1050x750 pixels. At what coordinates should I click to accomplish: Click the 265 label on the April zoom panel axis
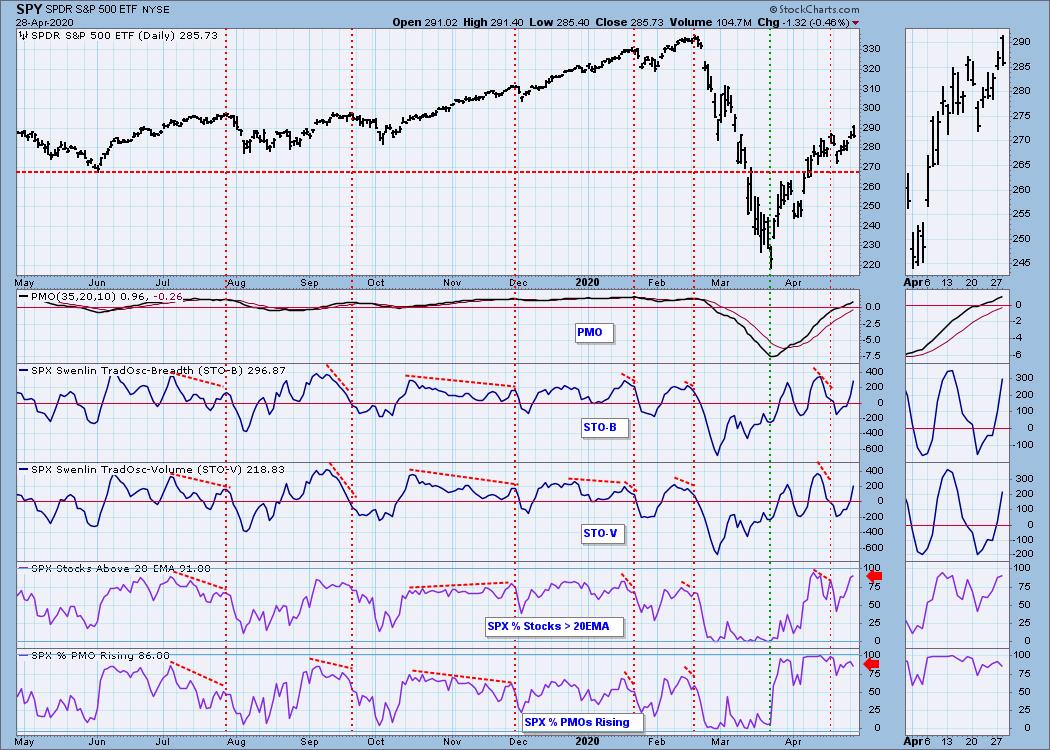[1022, 165]
